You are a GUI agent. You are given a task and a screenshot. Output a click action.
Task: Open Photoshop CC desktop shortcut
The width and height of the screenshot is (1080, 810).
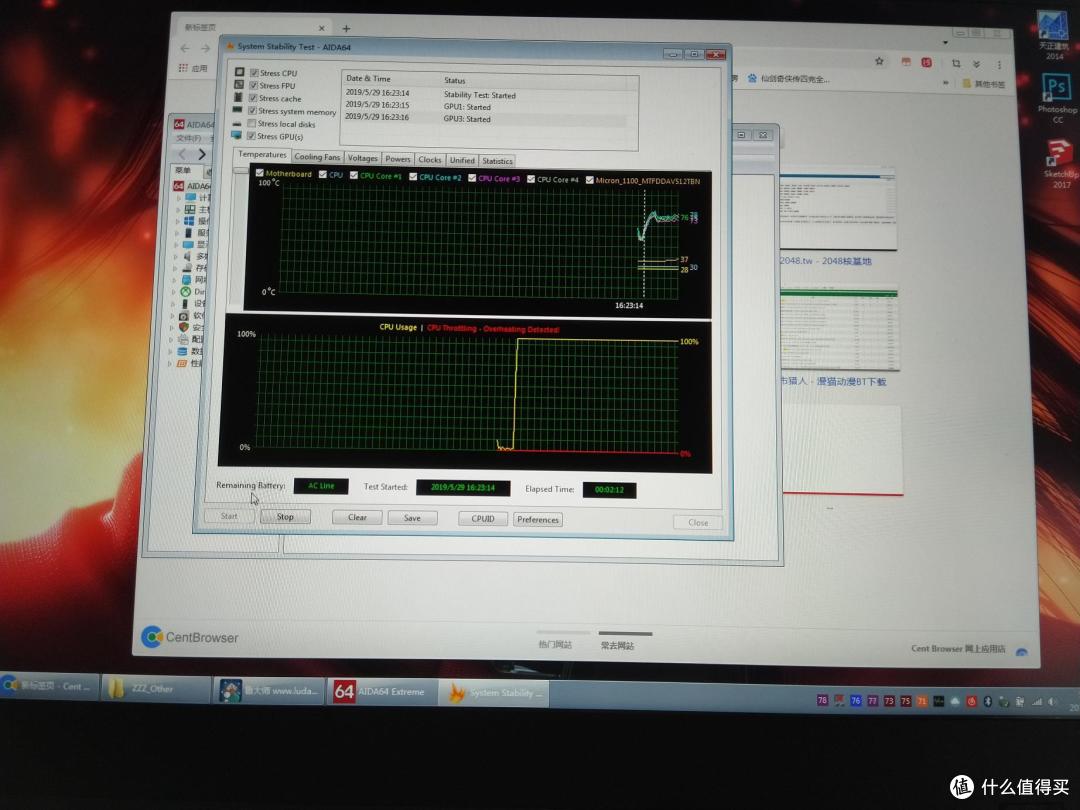[1057, 98]
